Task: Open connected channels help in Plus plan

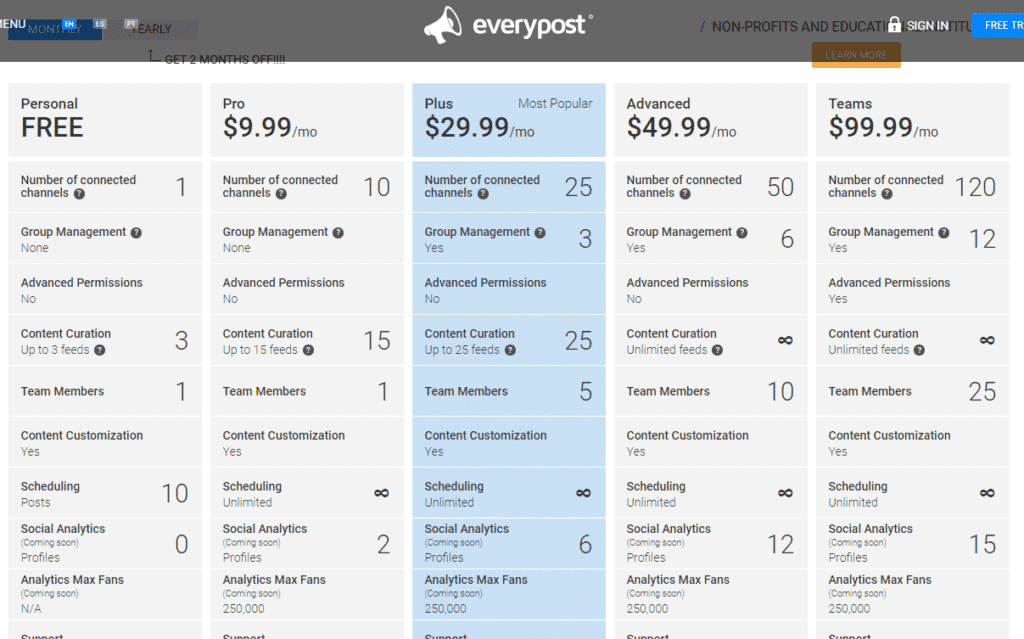Action: pyautogui.click(x=483, y=193)
